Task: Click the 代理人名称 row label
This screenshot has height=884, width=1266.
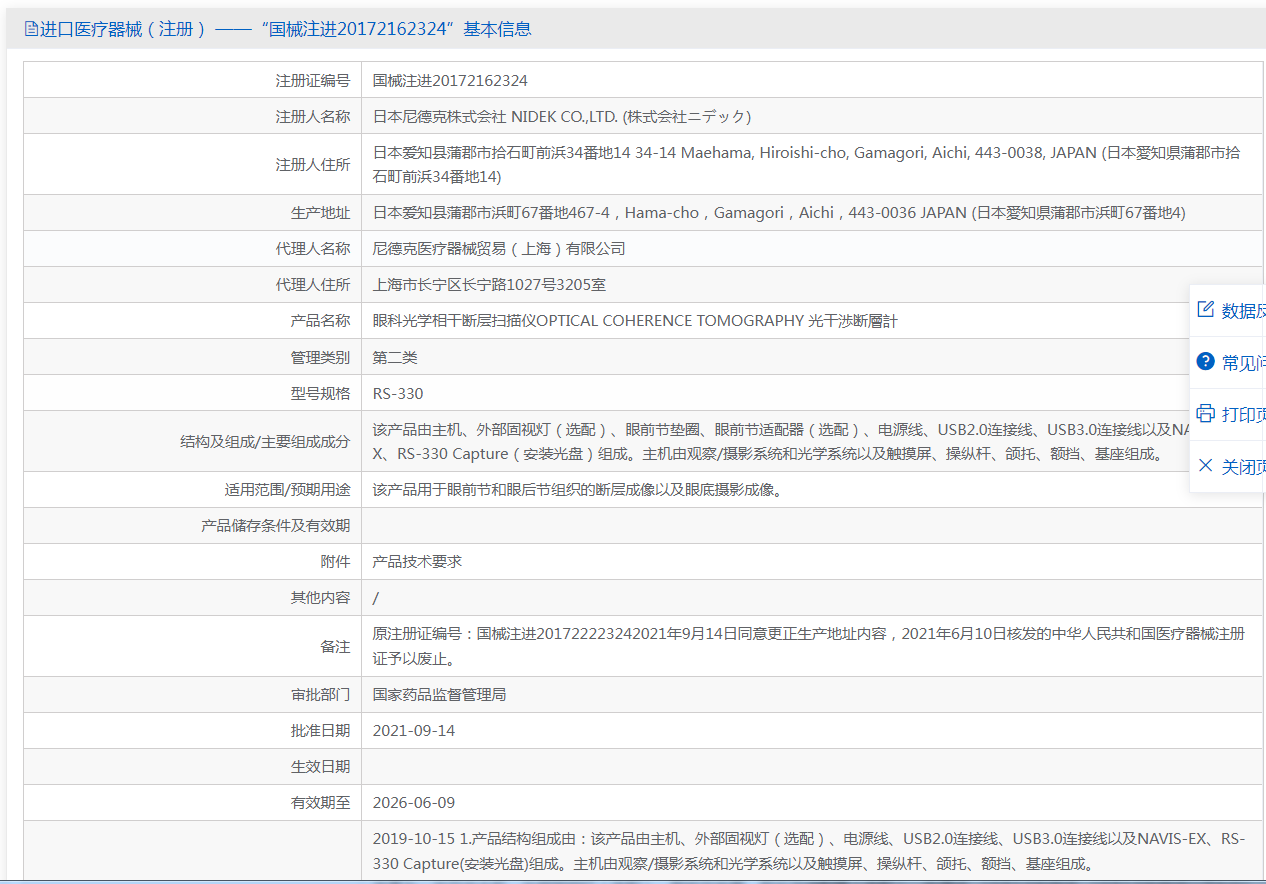Action: [x=313, y=248]
